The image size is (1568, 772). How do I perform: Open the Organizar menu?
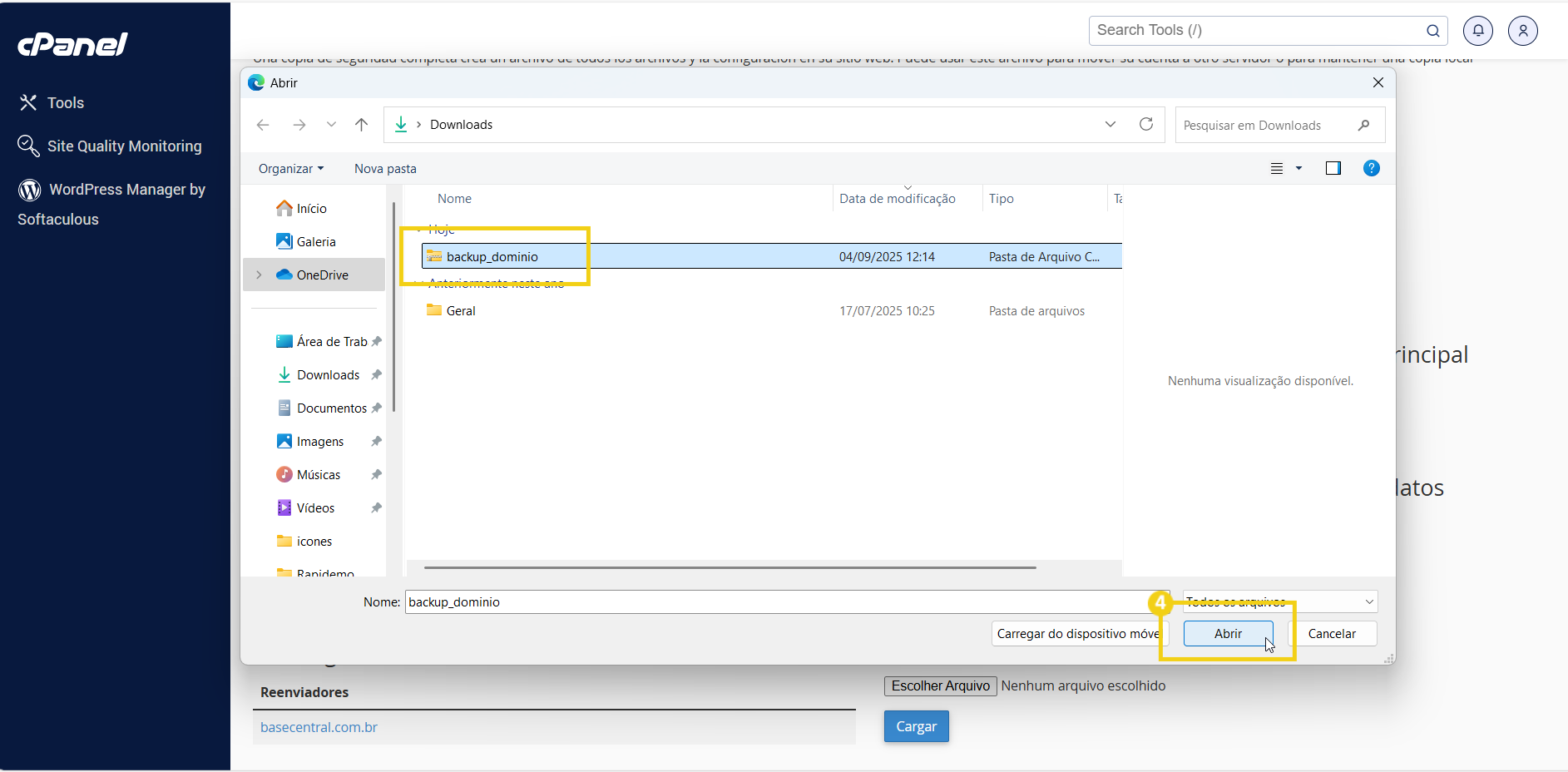click(x=289, y=168)
